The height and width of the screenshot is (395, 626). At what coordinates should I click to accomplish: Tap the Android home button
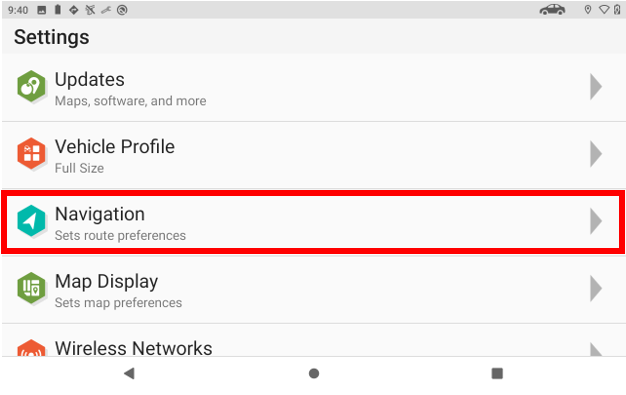[x=314, y=373]
